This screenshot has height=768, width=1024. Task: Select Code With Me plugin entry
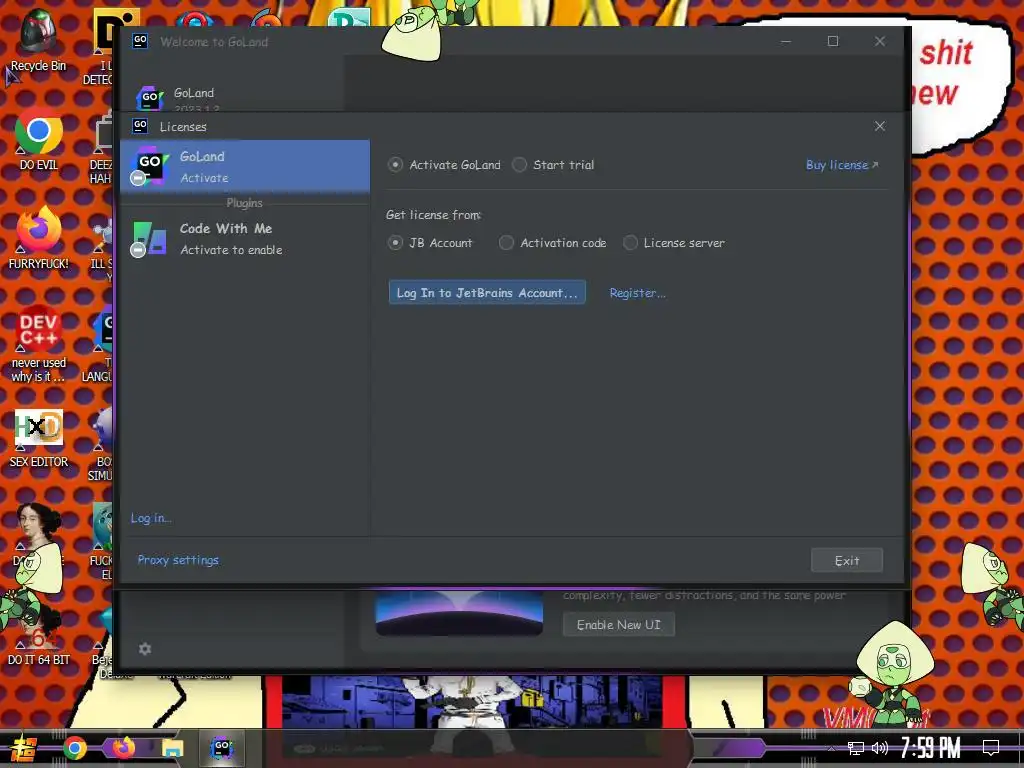pos(245,238)
